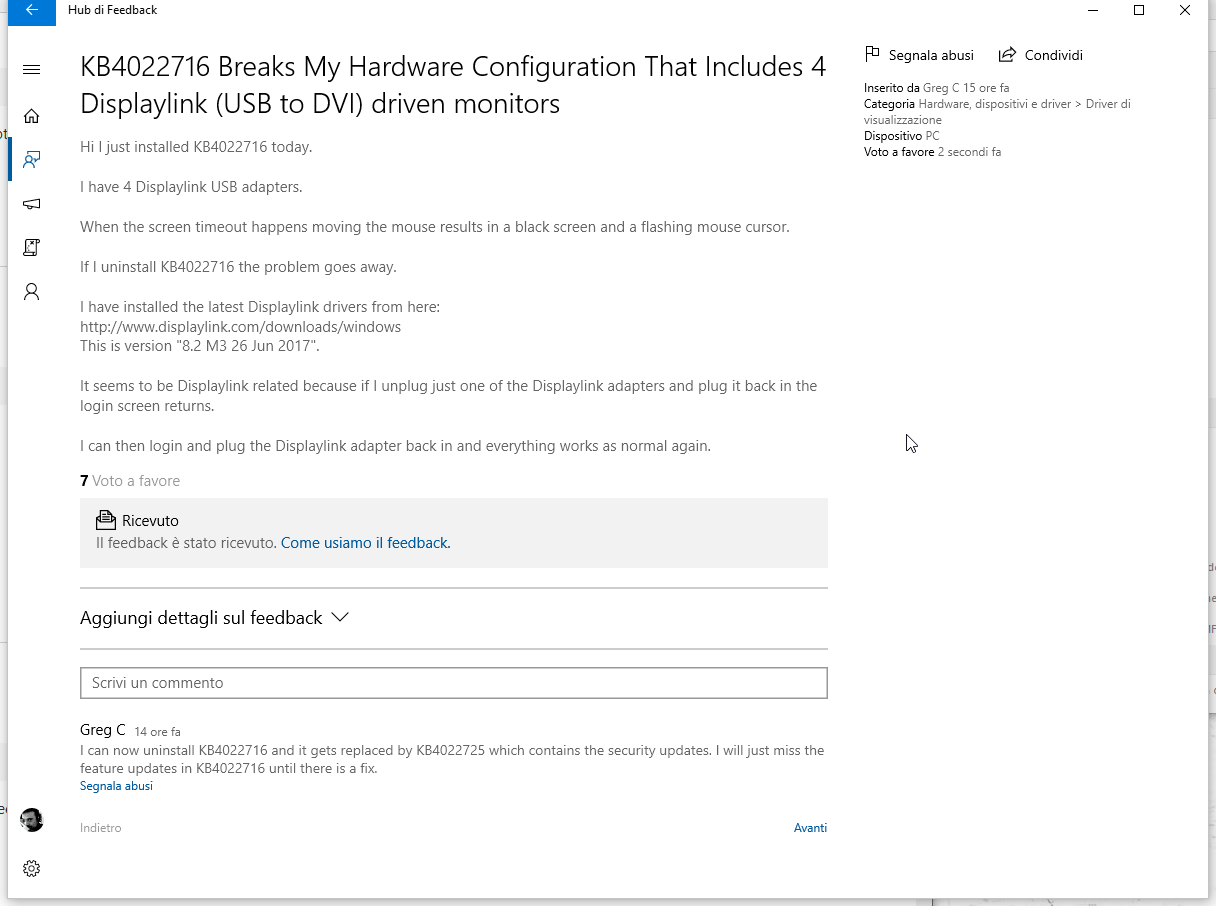Open 'Come usiamo il feedback' link
1225x906 pixels.
pos(365,543)
